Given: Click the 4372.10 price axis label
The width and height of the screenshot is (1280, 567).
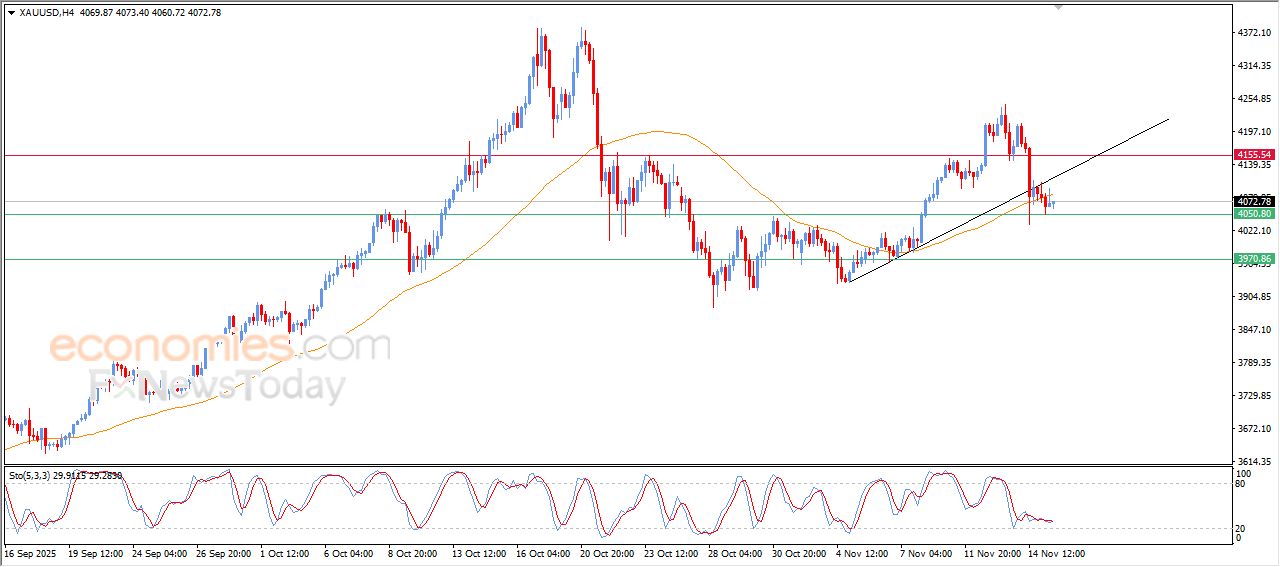Looking at the screenshot, I should point(1255,33).
